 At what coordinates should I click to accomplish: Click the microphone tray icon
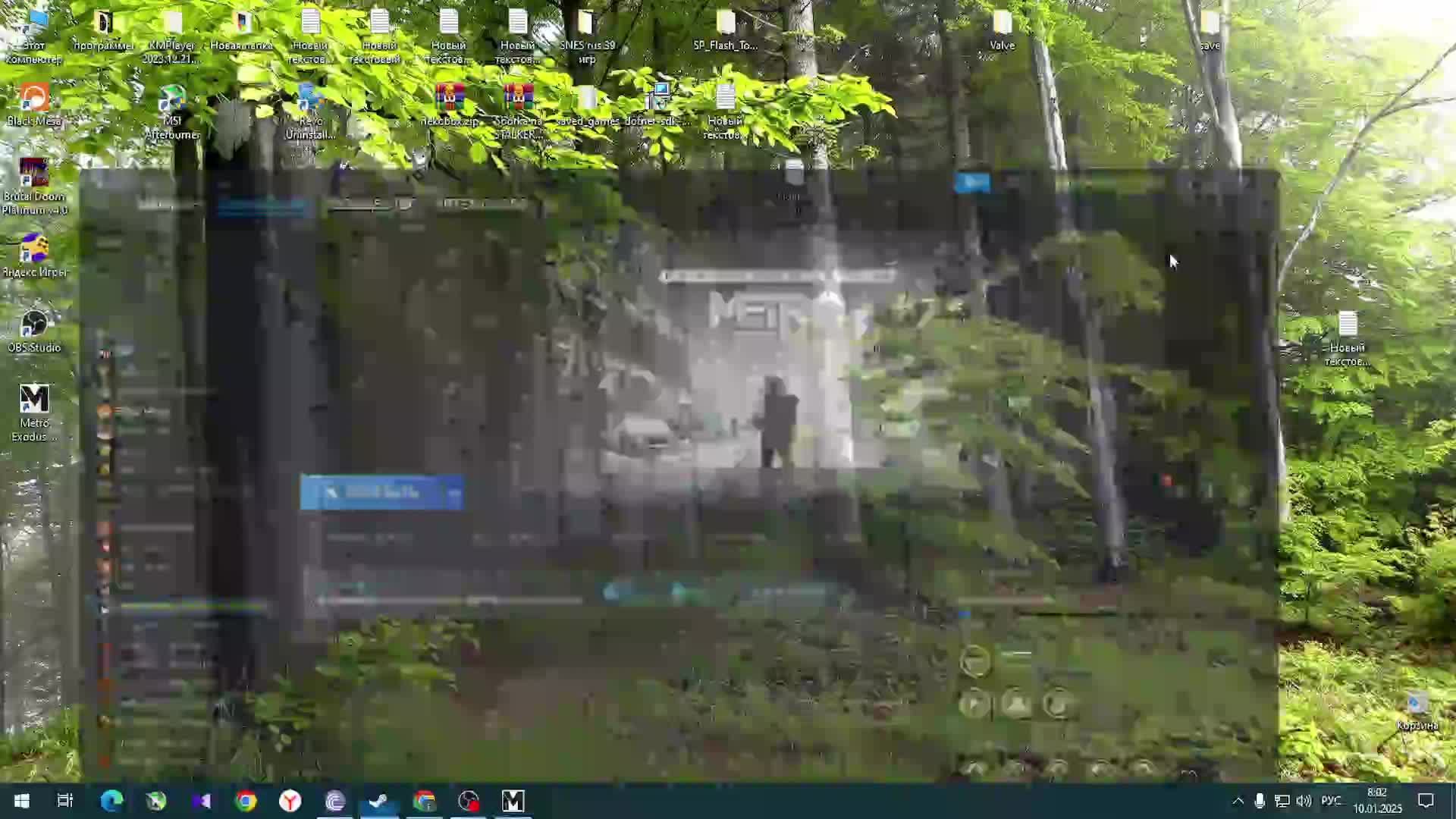pos(1260,801)
